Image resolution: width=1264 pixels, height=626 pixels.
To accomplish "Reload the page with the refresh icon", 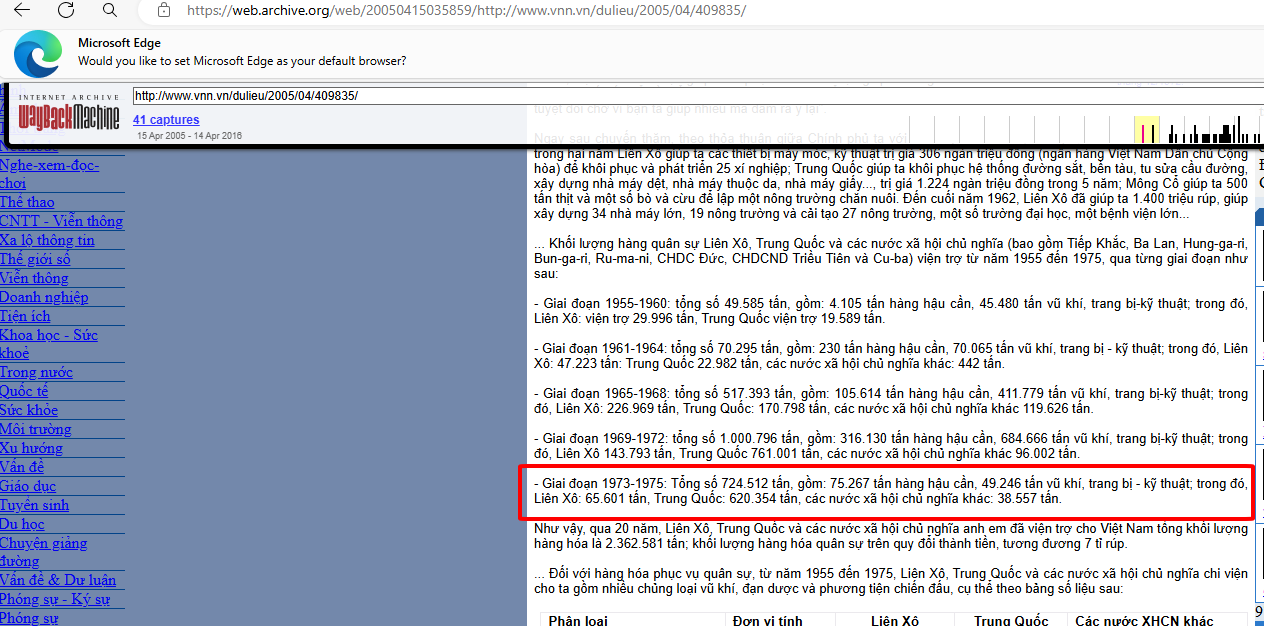I will (66, 11).
